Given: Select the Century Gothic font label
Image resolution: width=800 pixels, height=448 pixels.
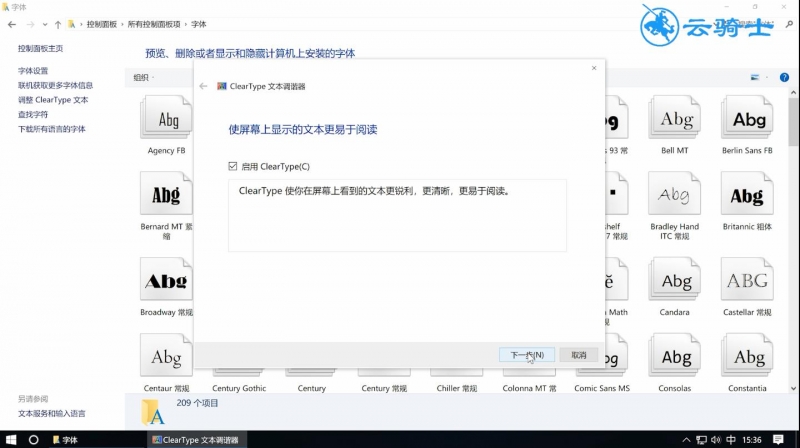Looking at the screenshot, I should click(x=239, y=388).
